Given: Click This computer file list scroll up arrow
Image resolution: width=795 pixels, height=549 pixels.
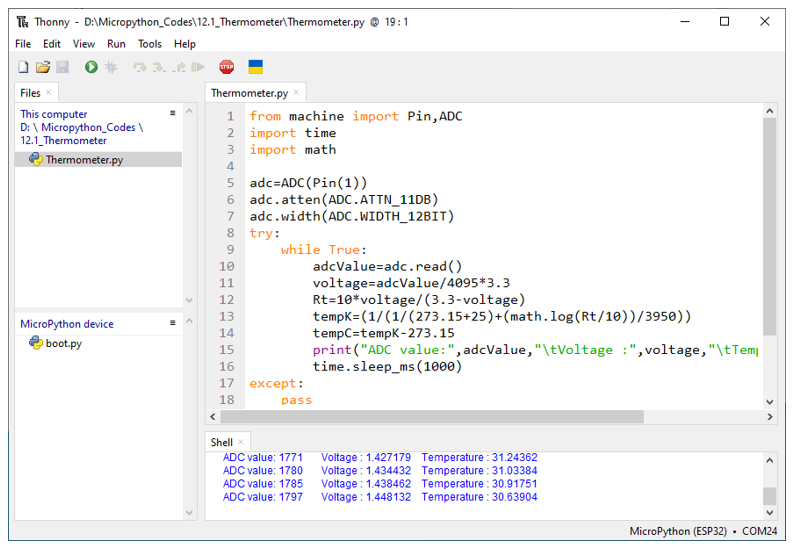Looking at the screenshot, I should pyautogui.click(x=190, y=111).
